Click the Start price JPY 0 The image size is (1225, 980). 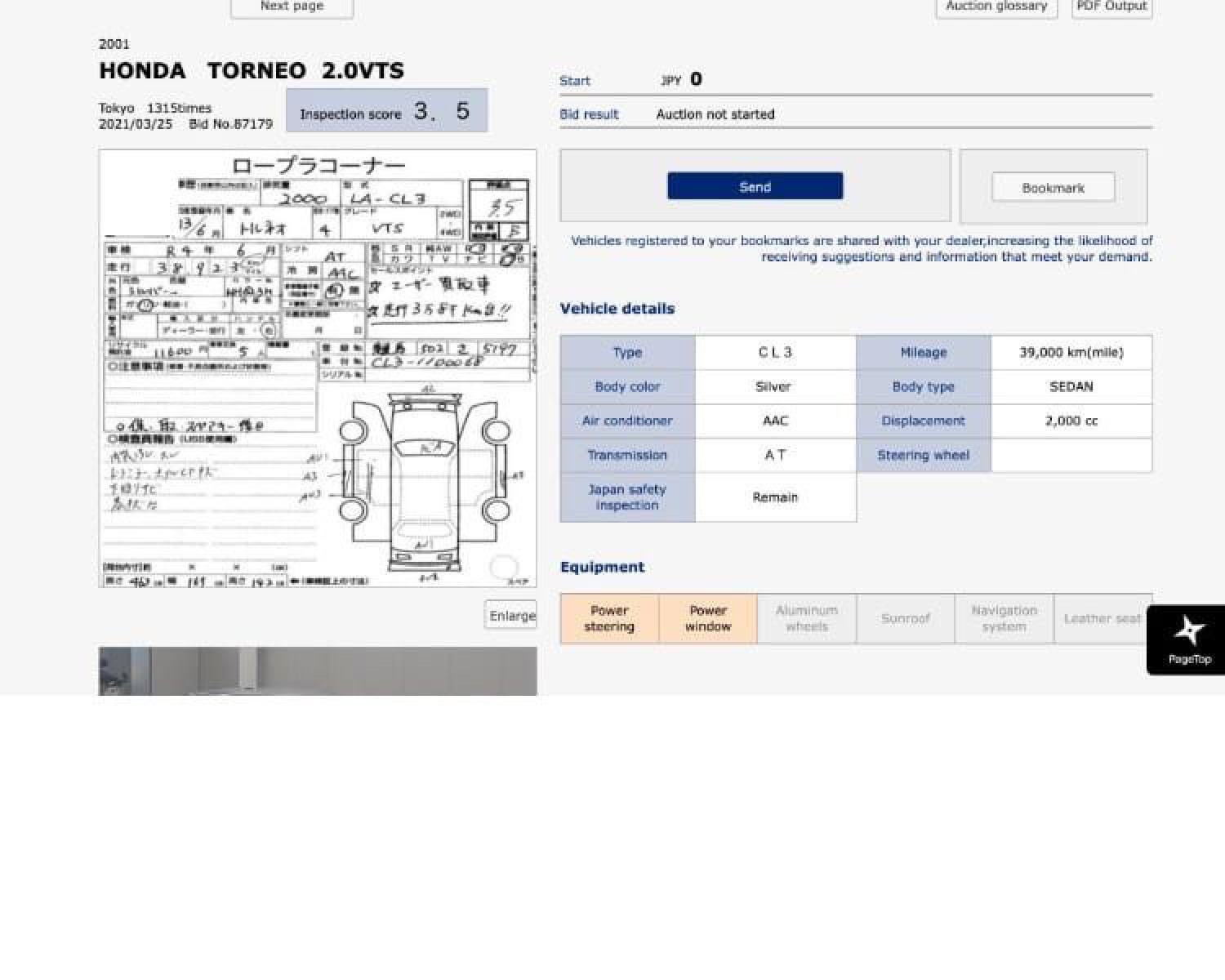[x=681, y=79]
